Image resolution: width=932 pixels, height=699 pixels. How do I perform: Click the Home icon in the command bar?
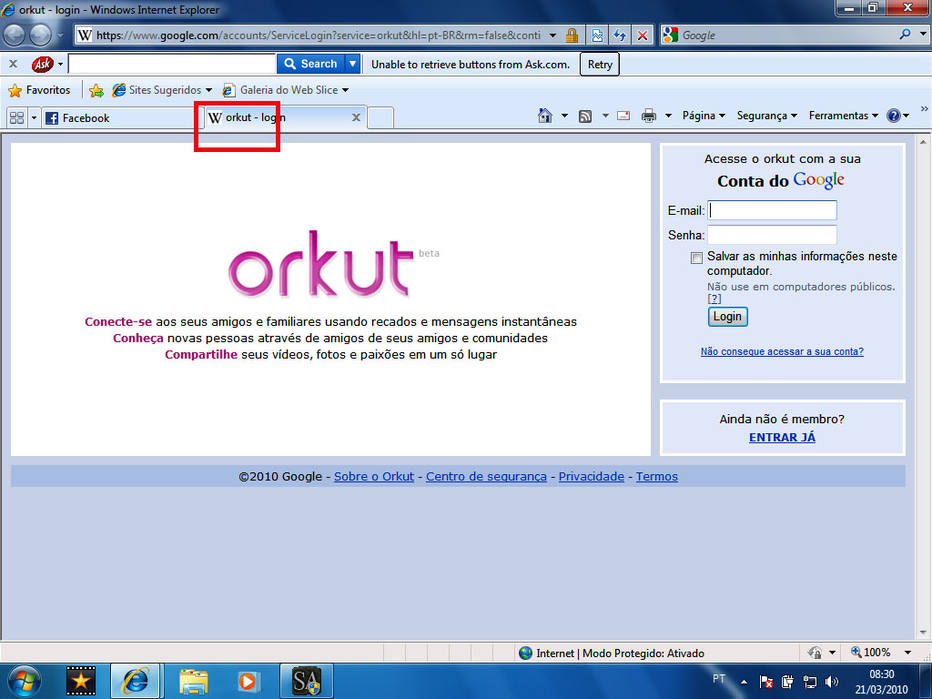point(545,115)
